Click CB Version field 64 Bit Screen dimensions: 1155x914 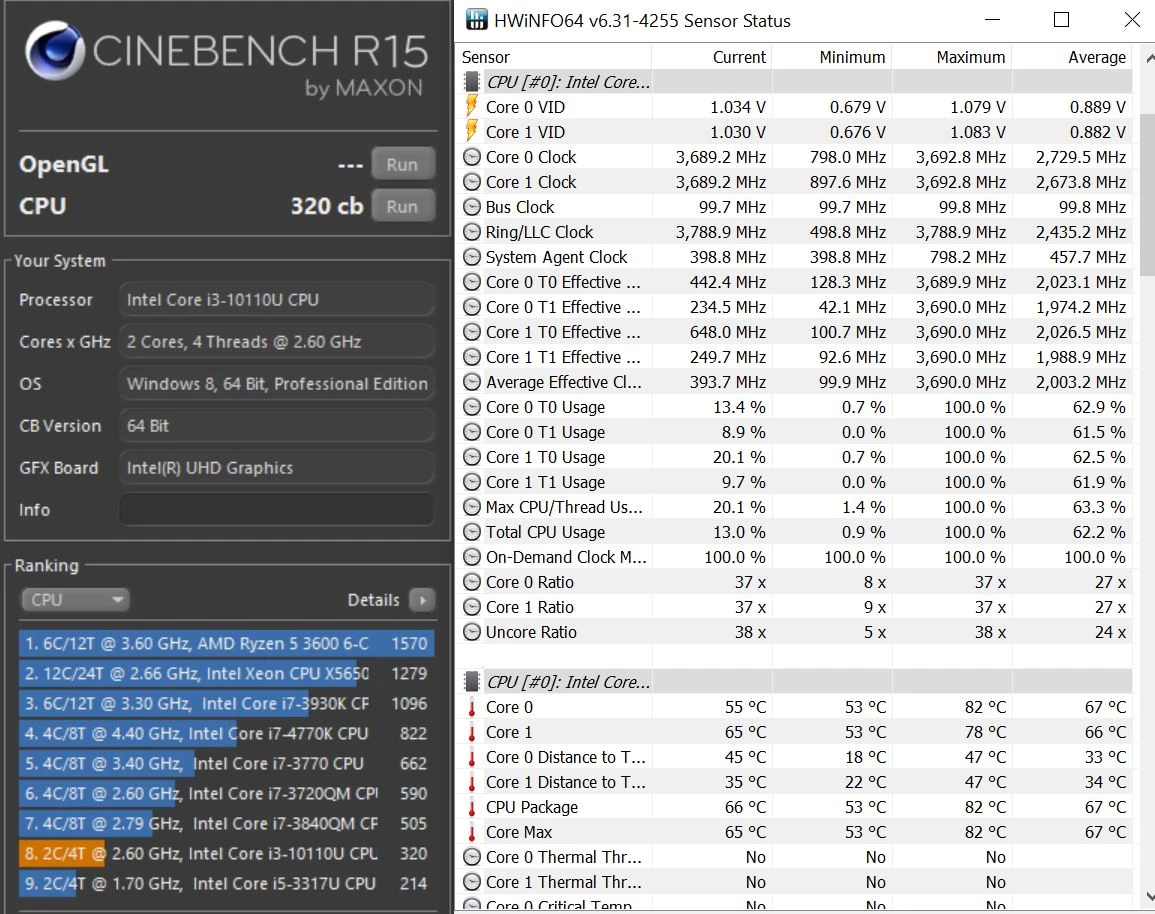276,426
